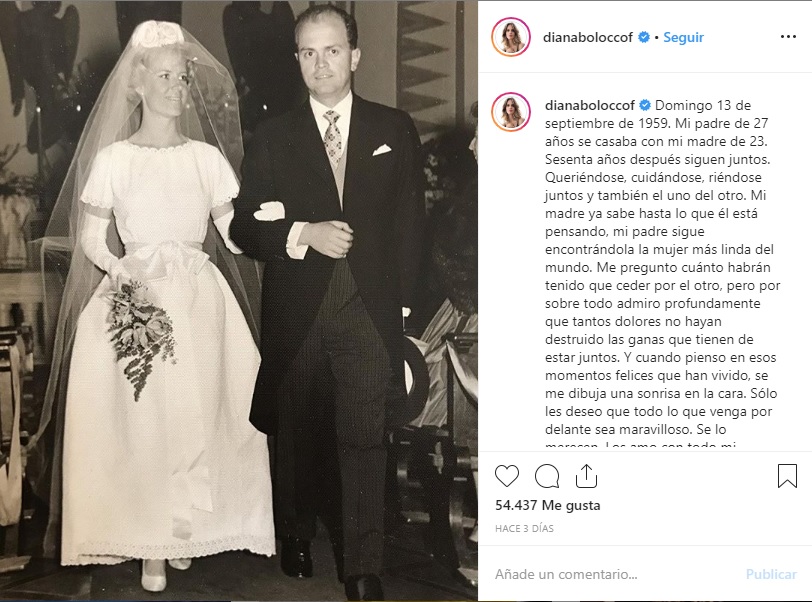
Task: Submit the comment with Publicar
Action: (771, 574)
